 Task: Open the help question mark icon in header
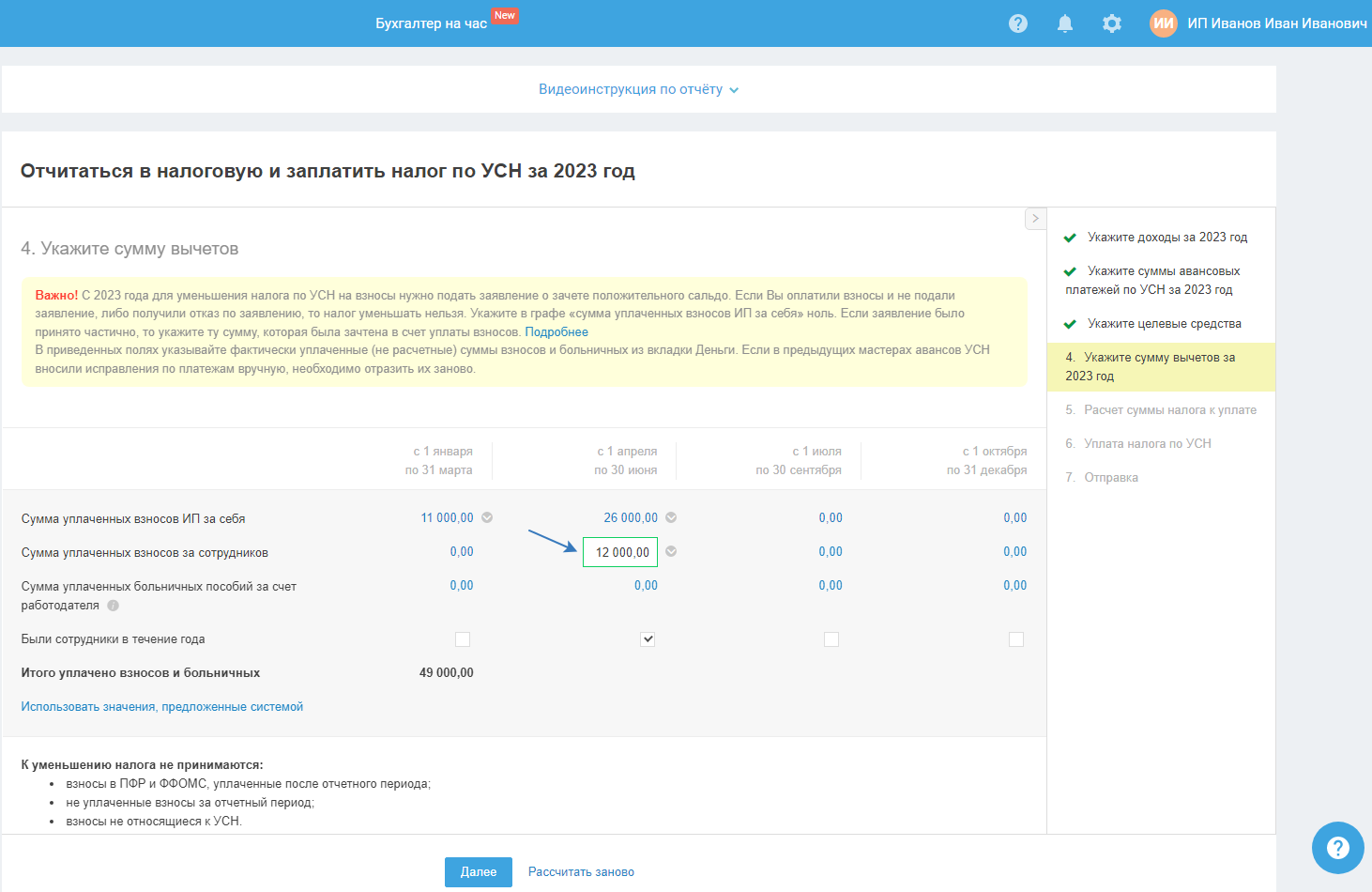[x=1018, y=23]
